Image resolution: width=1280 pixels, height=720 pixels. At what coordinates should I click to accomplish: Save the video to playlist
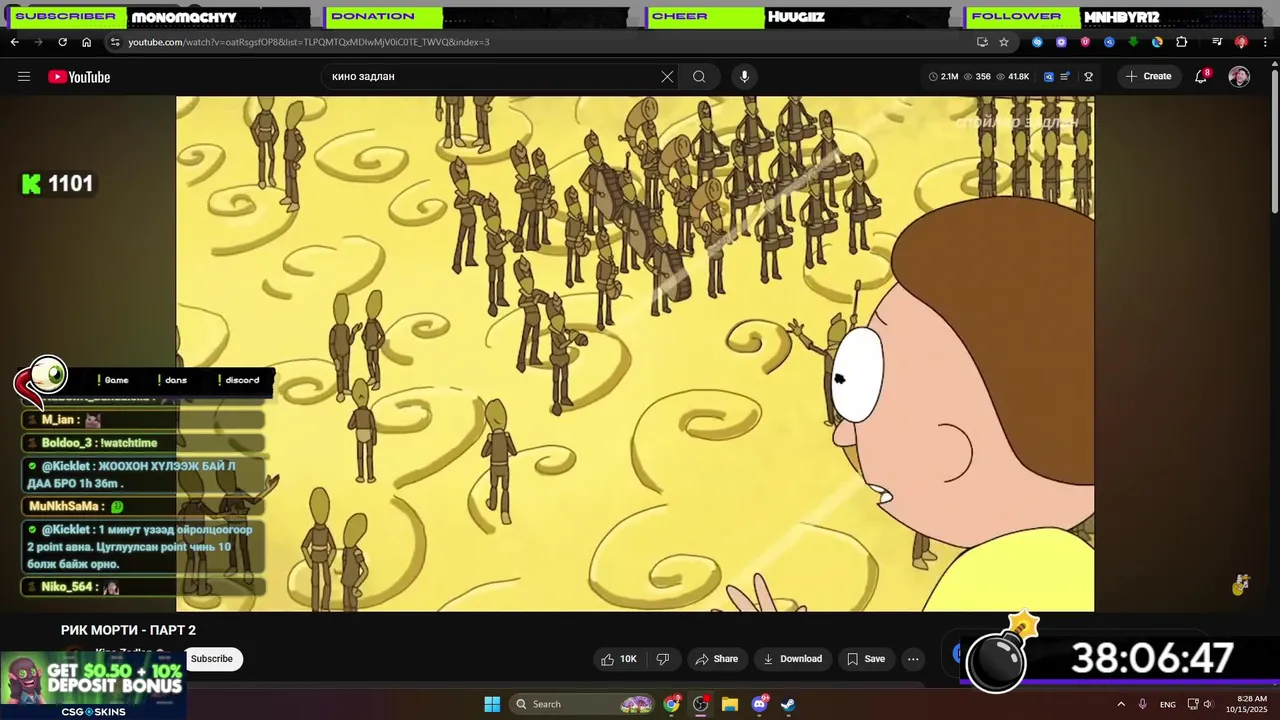pos(866,659)
